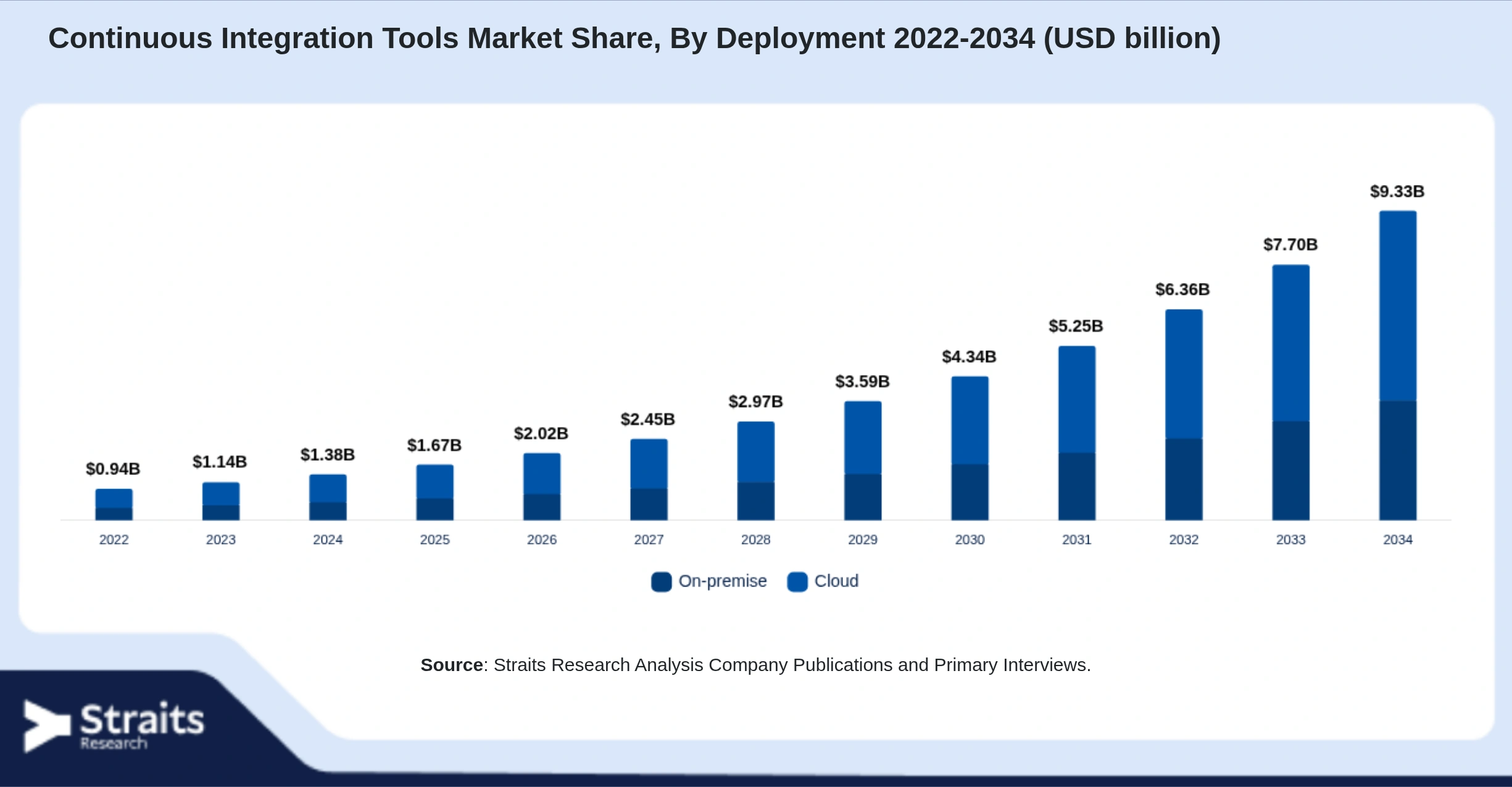Image resolution: width=1512 pixels, height=787 pixels.
Task: Click the 2031 axis label
Action: coord(1077,540)
